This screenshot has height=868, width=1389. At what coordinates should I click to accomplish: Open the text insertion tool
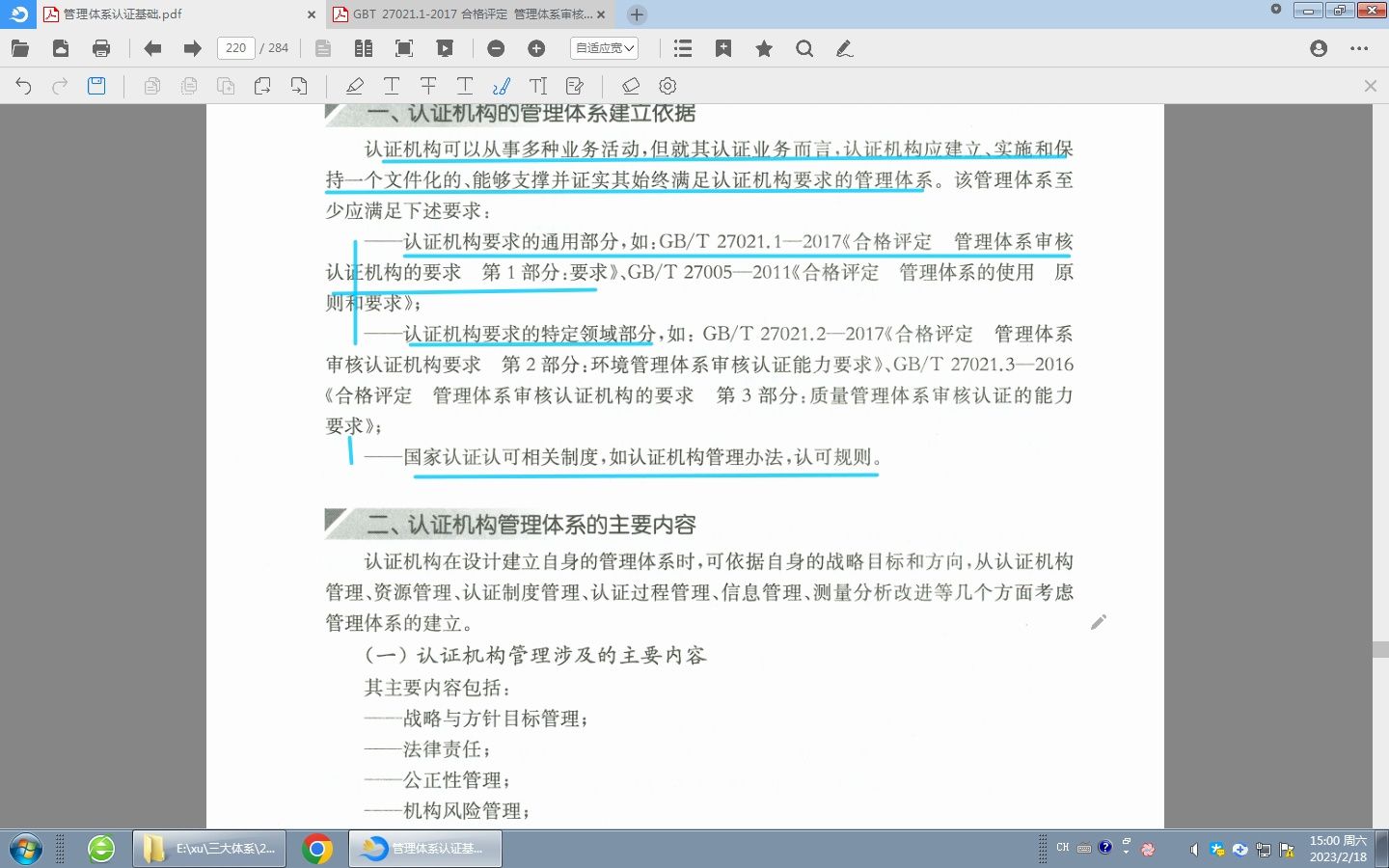[537, 85]
